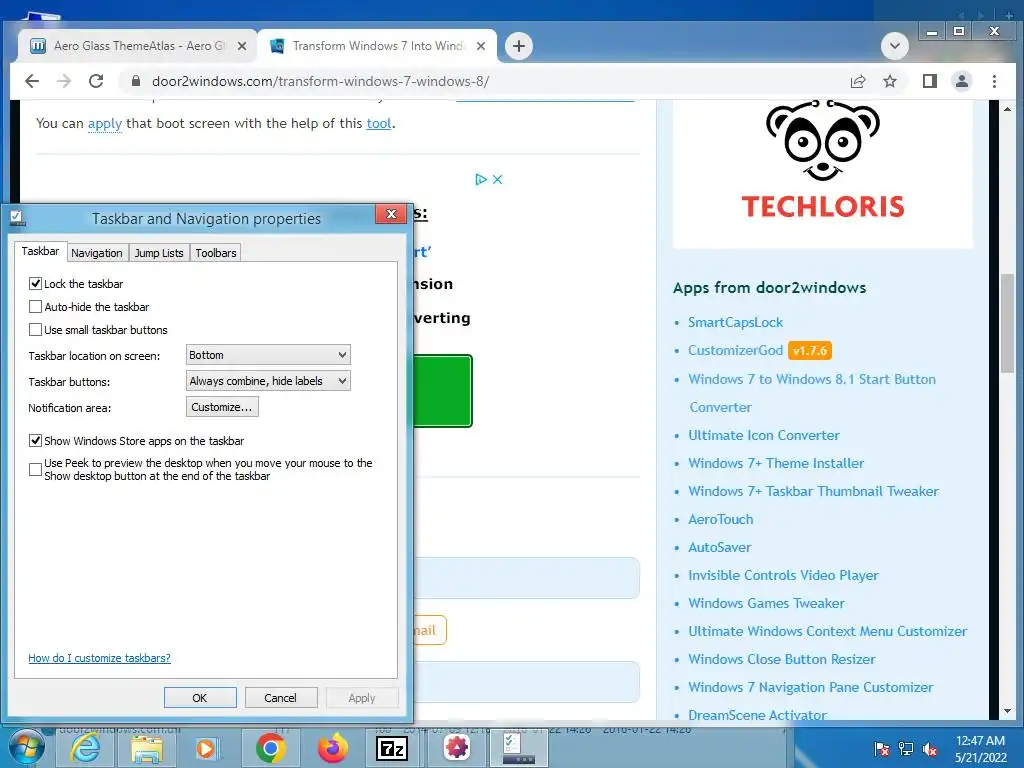
Task: Click the ad info triangle icon
Action: pos(481,179)
